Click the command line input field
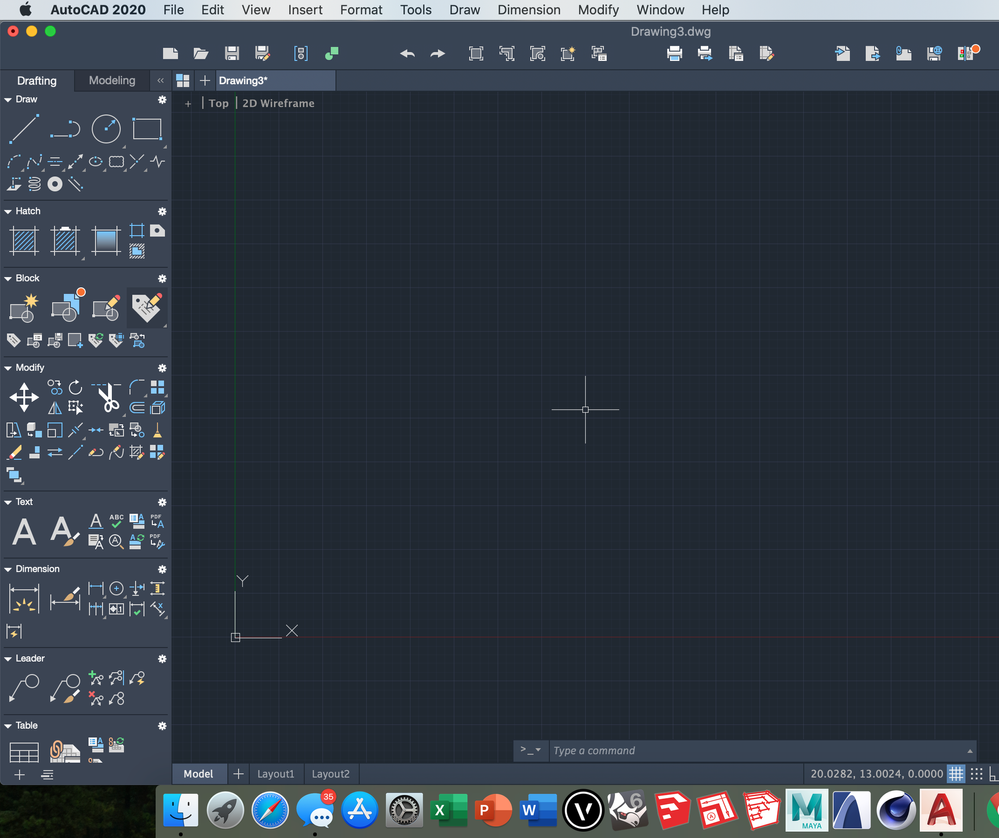999x838 pixels. [x=758, y=751]
